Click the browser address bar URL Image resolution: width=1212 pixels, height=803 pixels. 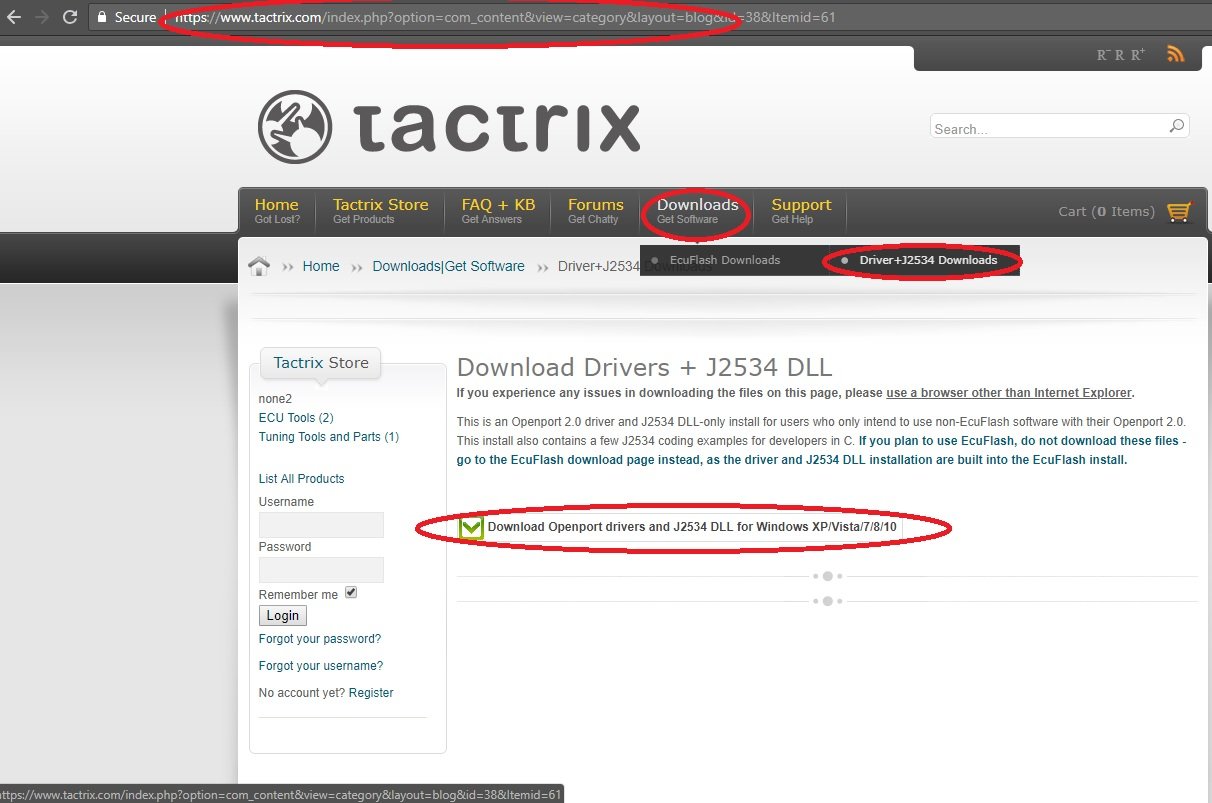click(x=505, y=17)
